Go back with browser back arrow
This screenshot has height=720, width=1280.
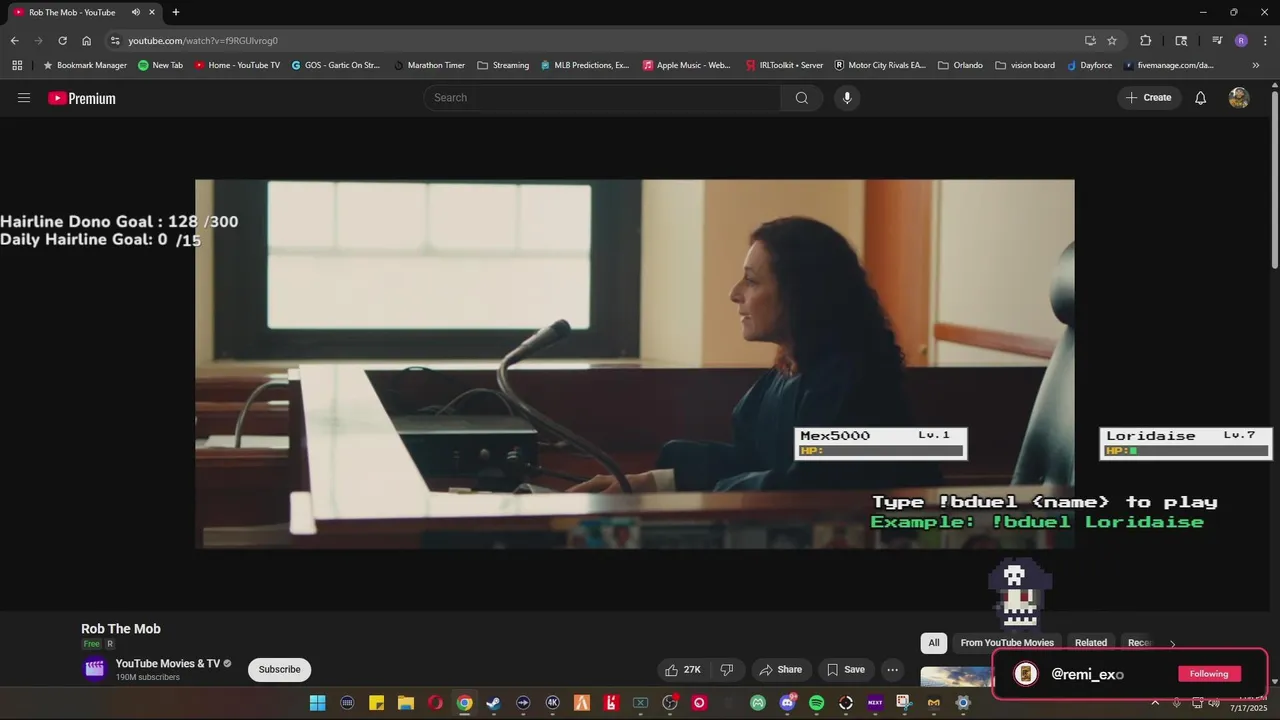pos(14,41)
